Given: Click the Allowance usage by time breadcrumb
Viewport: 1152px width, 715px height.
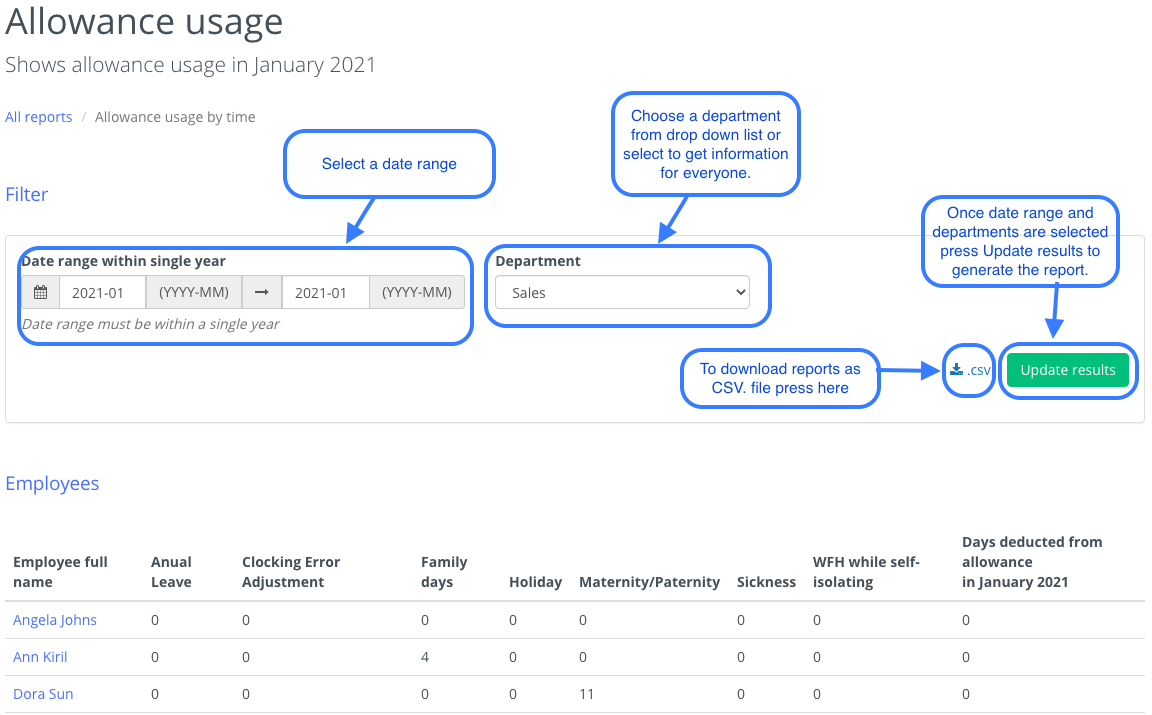Looking at the screenshot, I should tap(175, 117).
